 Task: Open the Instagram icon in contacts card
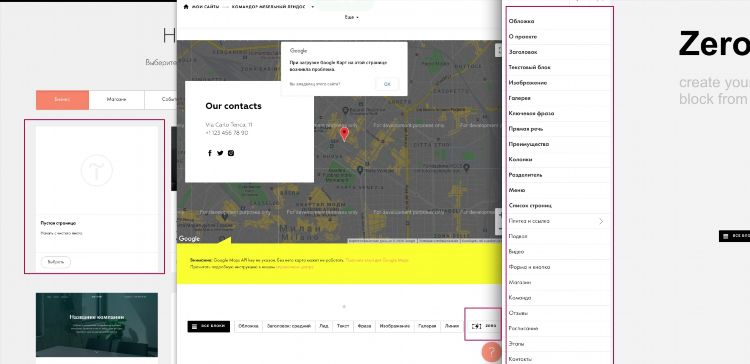pyautogui.click(x=231, y=153)
